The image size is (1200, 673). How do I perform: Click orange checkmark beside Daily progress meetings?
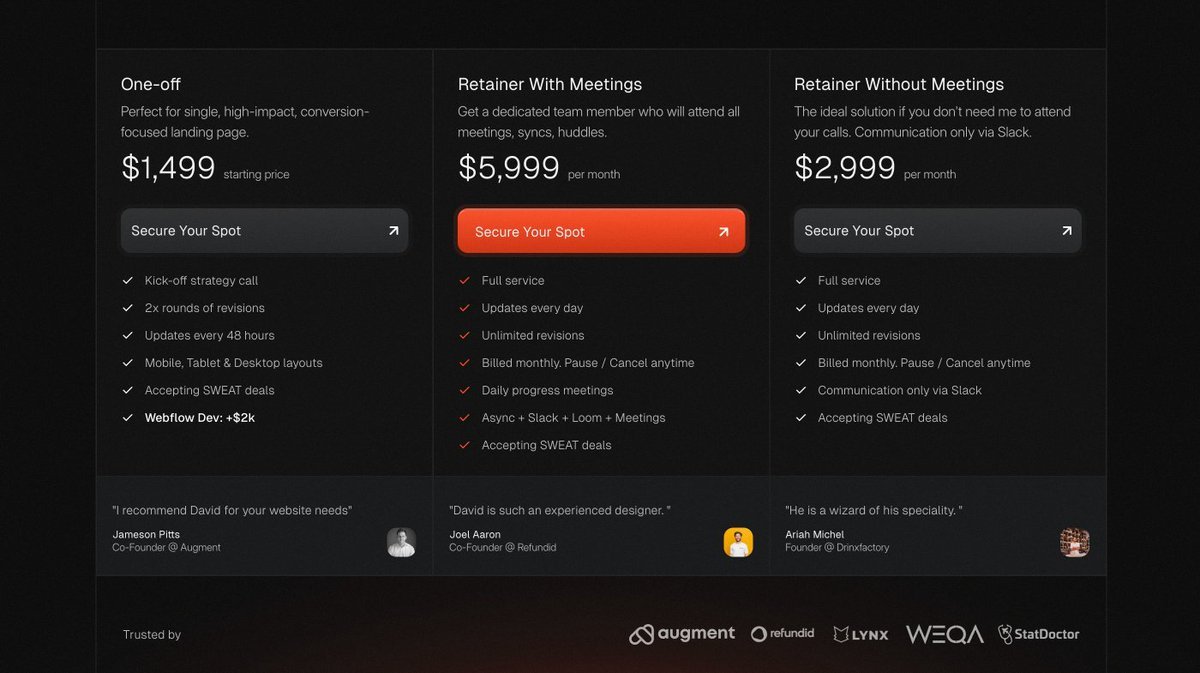click(x=464, y=391)
